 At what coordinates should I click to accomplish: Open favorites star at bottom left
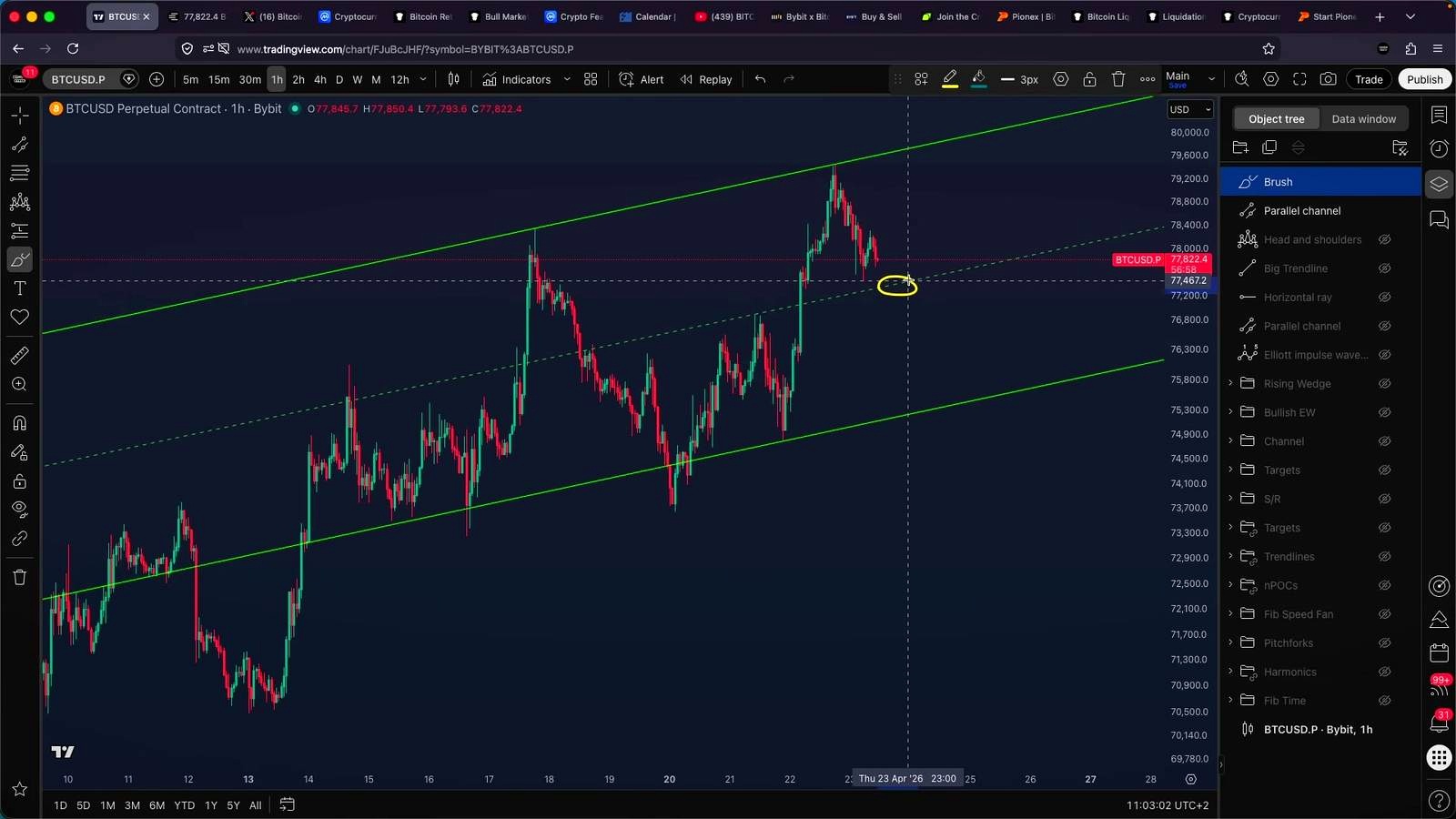coord(20,789)
